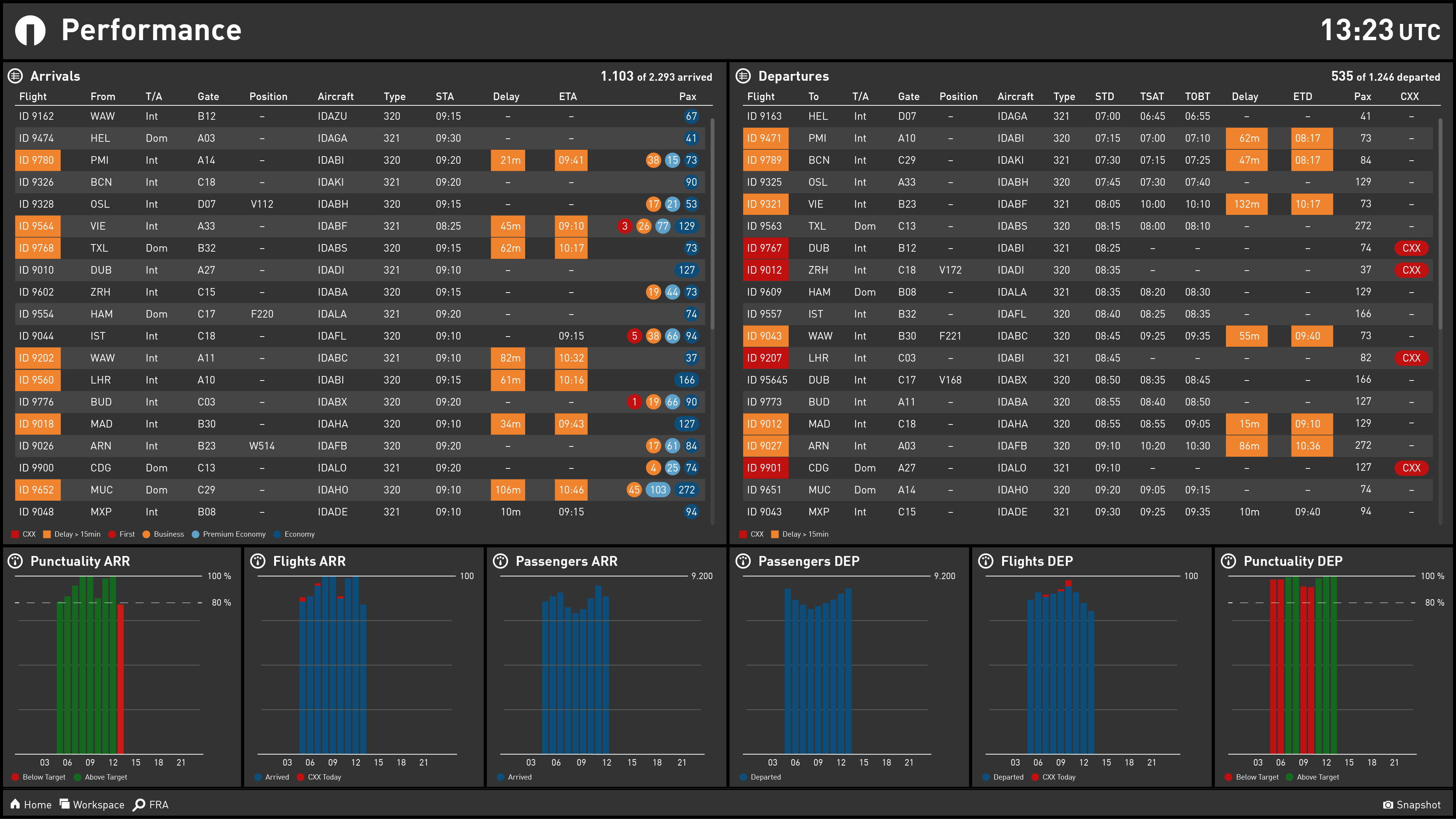Click the Punctuality ARR chart title
The width and height of the screenshot is (1456, 819).
(x=80, y=561)
